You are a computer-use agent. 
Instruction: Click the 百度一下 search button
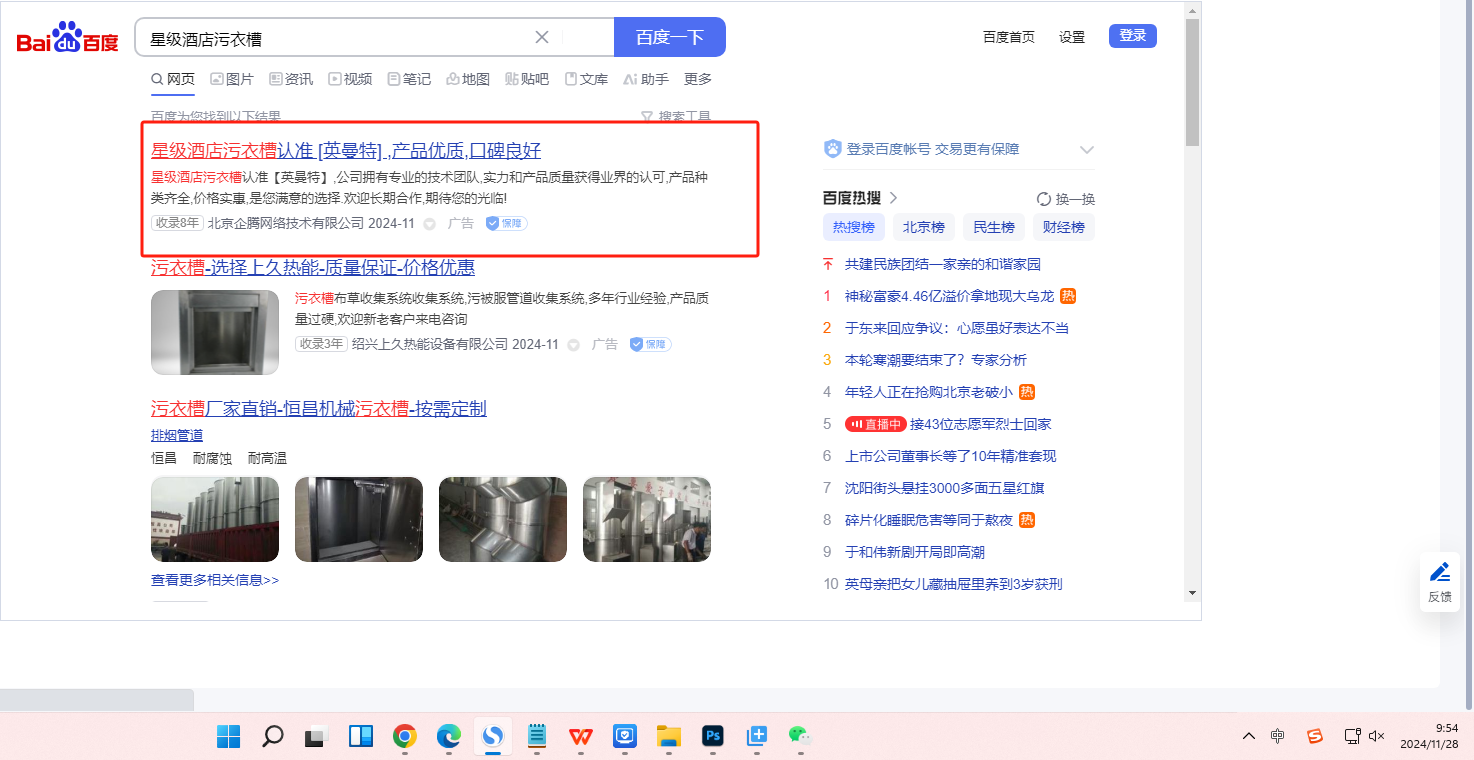[670, 37]
